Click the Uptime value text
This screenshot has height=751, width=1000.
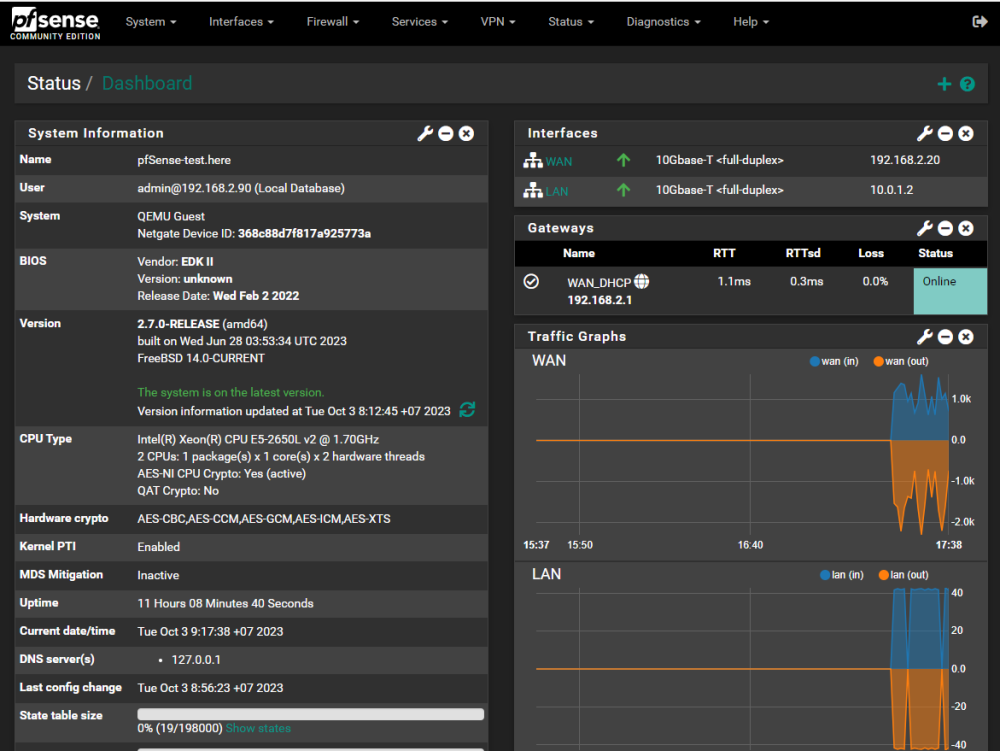tap(225, 603)
